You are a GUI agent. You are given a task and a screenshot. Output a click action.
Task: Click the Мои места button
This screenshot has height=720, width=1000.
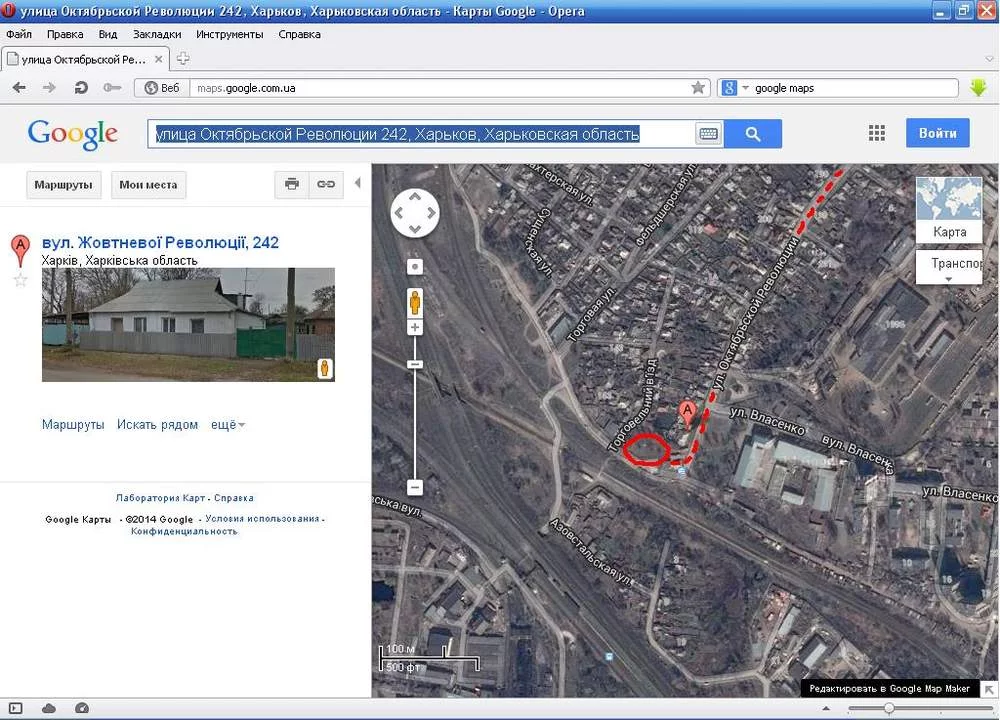pos(148,184)
